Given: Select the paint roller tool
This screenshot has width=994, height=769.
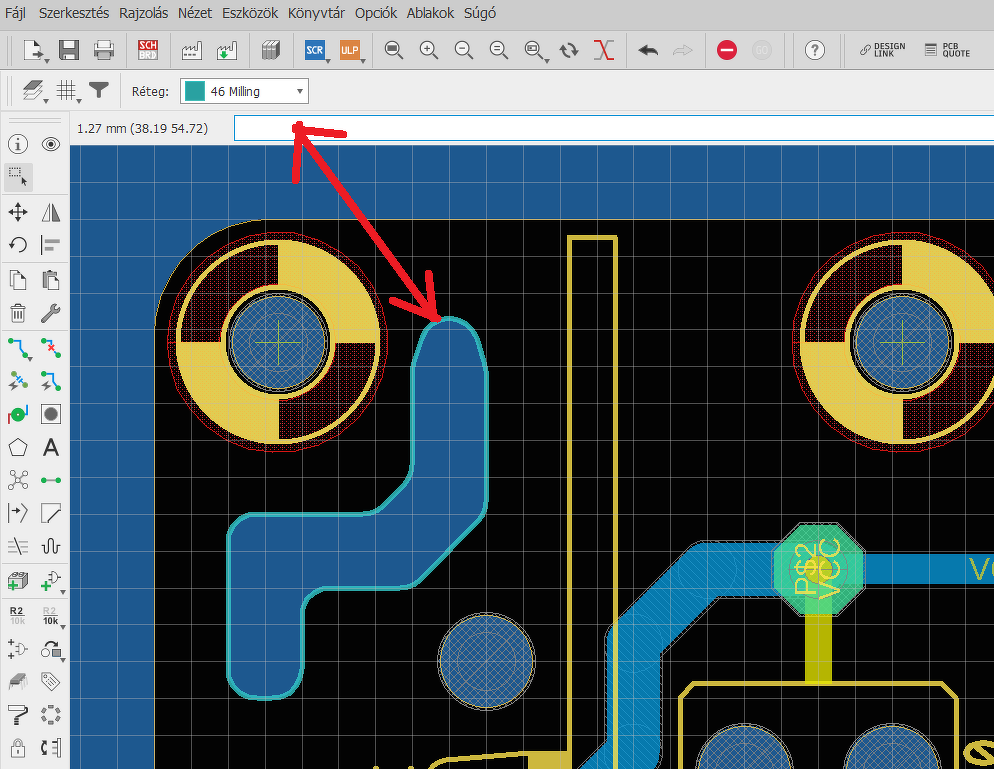Looking at the screenshot, I should pyautogui.click(x=18, y=714).
